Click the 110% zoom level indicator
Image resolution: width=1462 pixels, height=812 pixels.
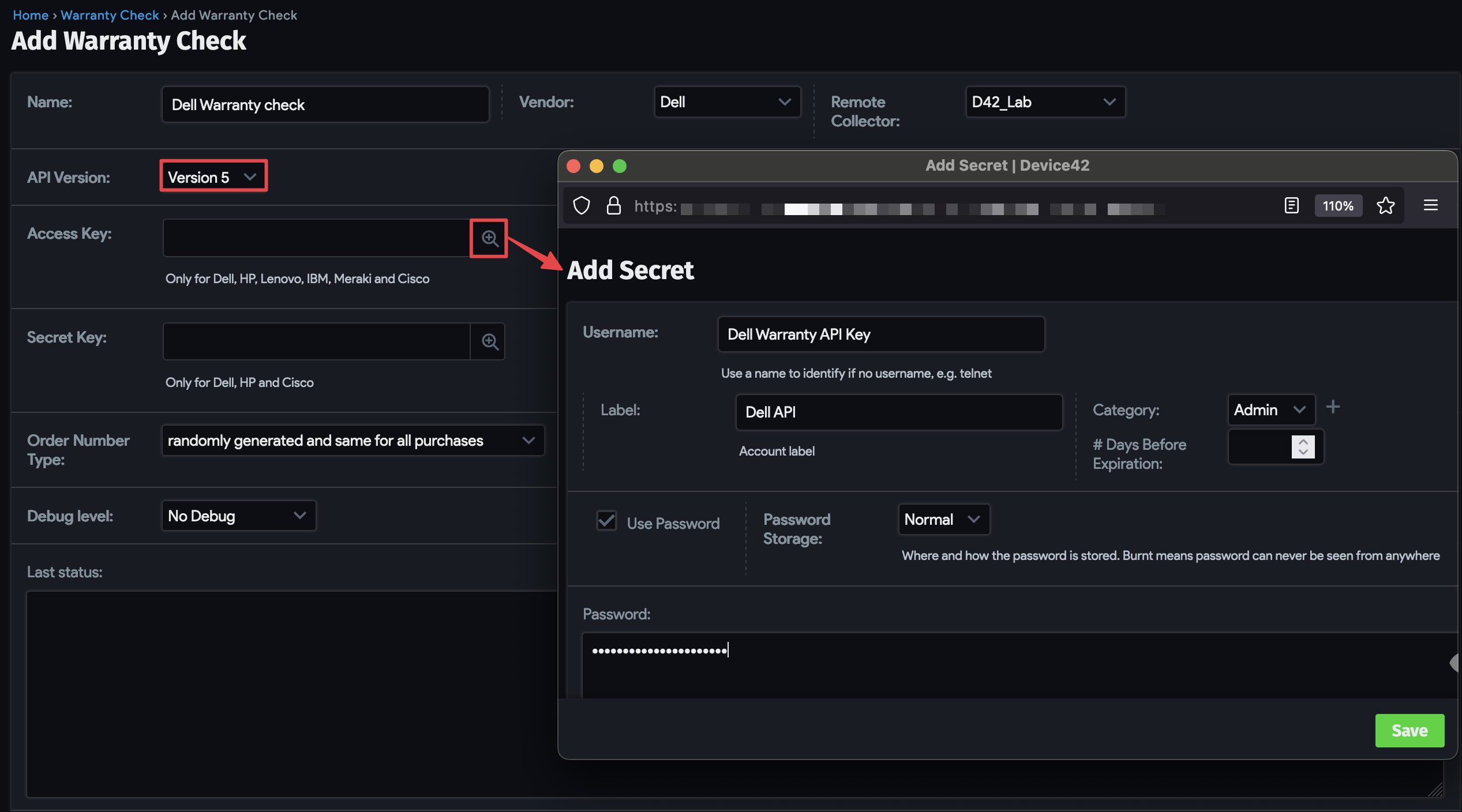pos(1338,206)
